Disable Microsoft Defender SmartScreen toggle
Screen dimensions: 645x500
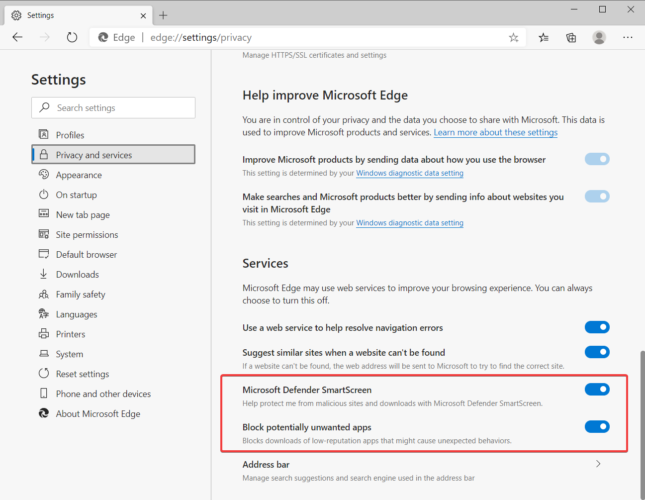click(x=597, y=390)
